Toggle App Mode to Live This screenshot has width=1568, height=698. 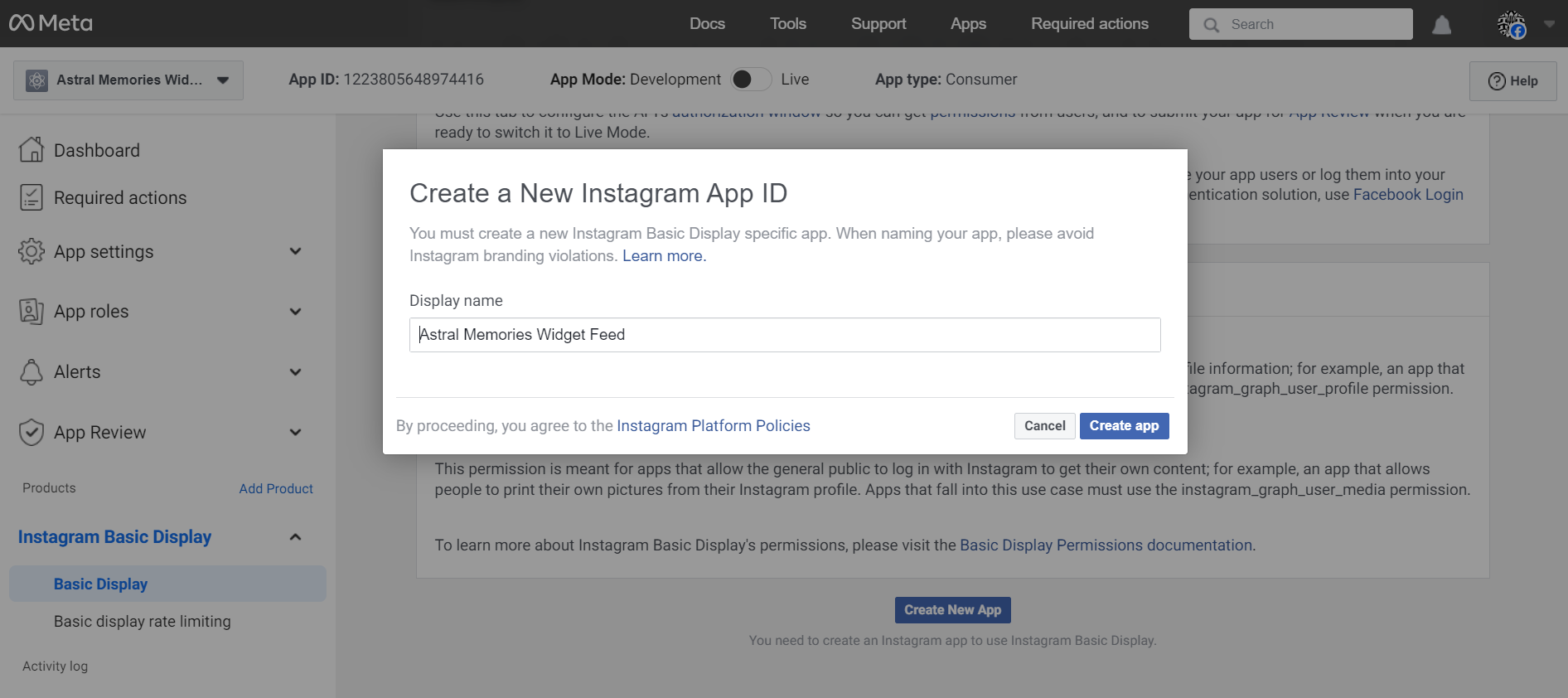(x=750, y=80)
